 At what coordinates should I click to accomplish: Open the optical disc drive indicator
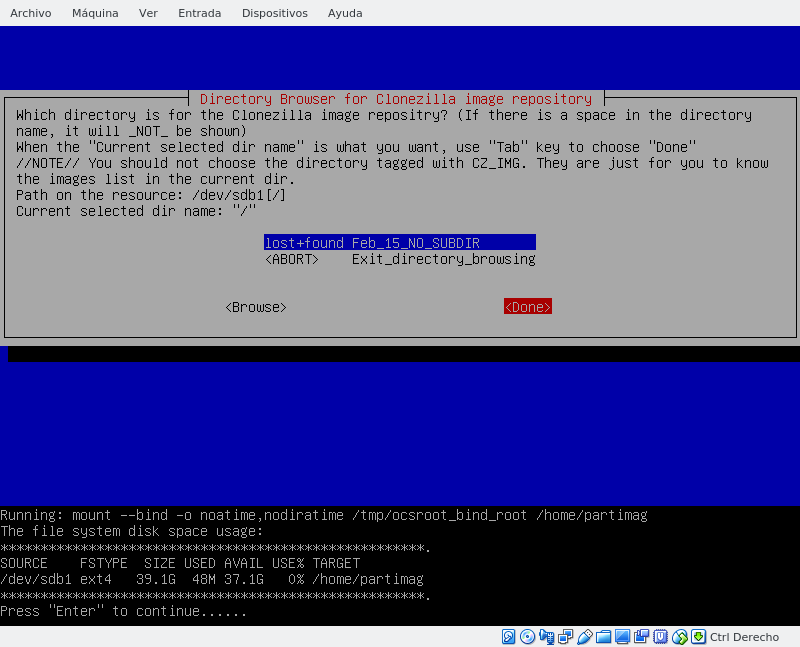point(527,636)
